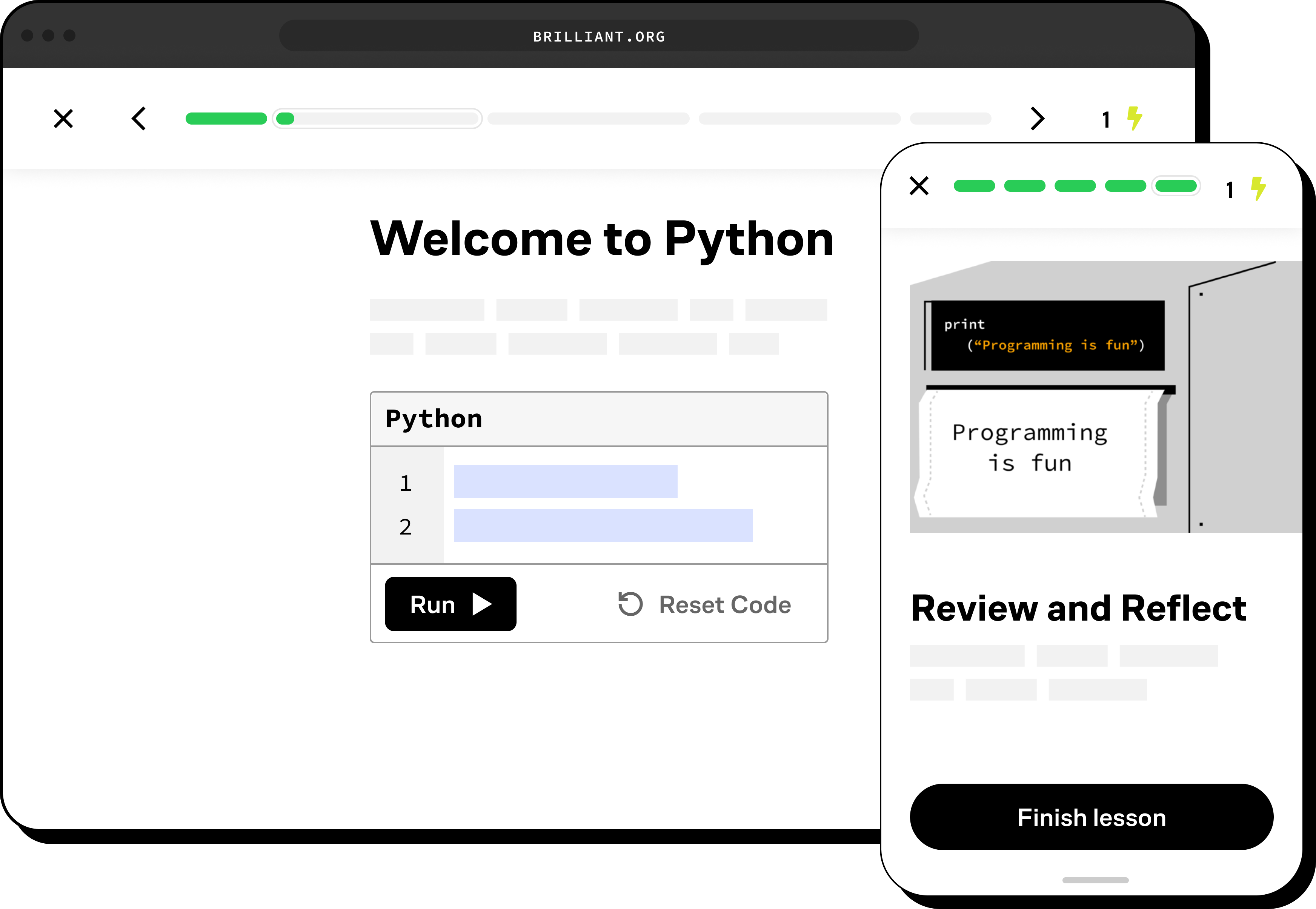The height and width of the screenshot is (909, 1316).
Task: Click line number 1 in the gutter
Action: (405, 483)
